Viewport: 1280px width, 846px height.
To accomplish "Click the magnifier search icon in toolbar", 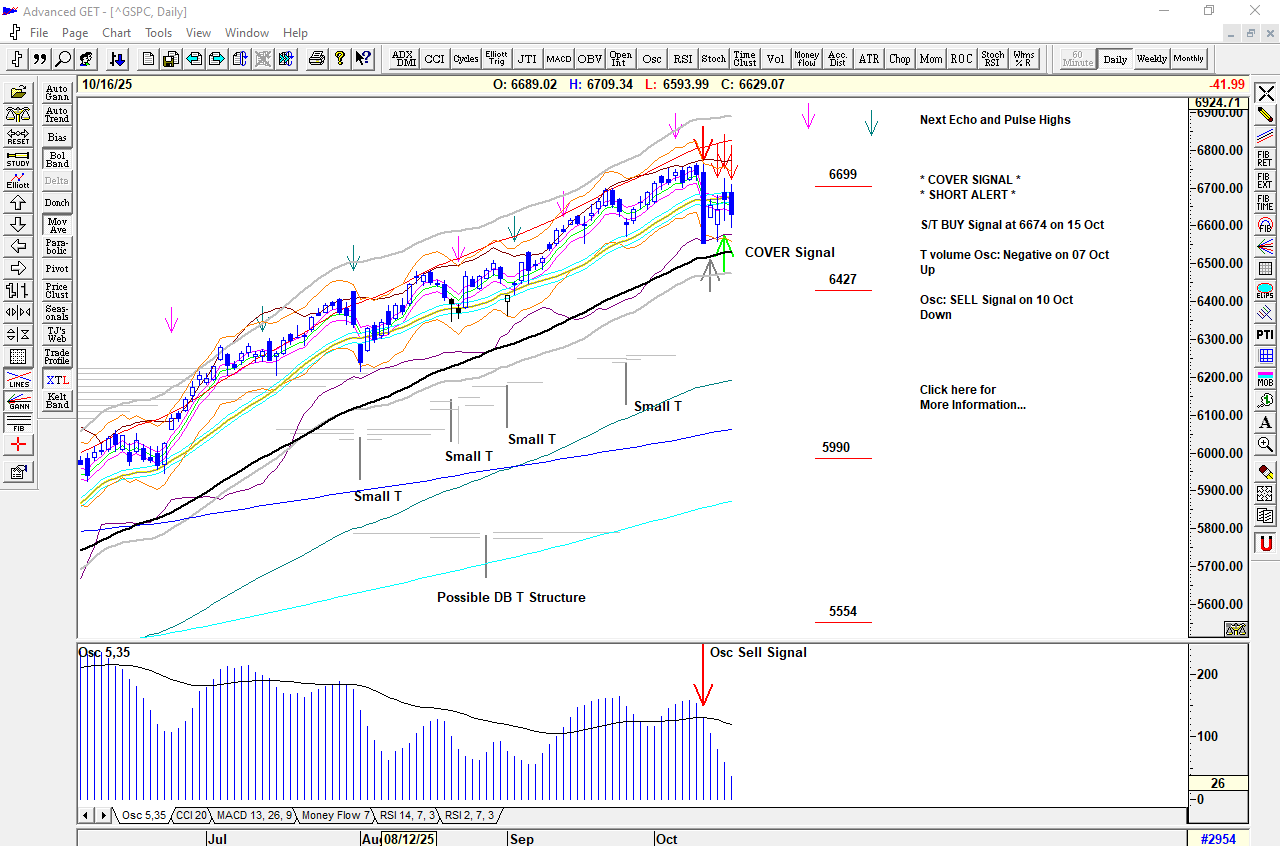I will (x=63, y=59).
